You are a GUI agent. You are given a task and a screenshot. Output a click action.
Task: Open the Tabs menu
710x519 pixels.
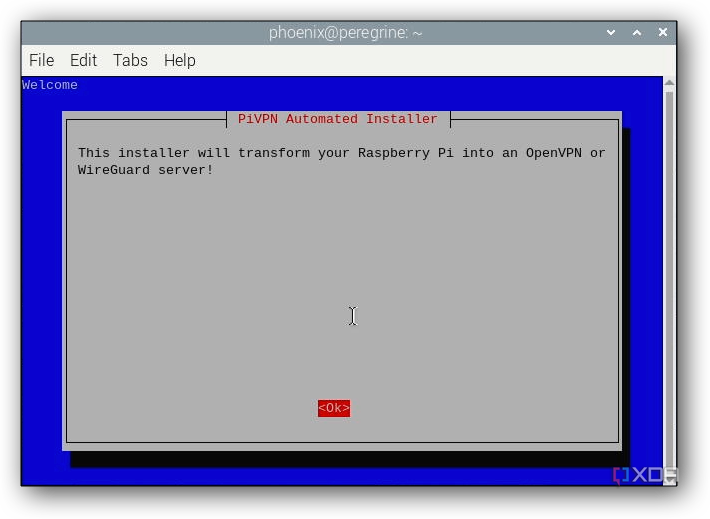(130, 60)
